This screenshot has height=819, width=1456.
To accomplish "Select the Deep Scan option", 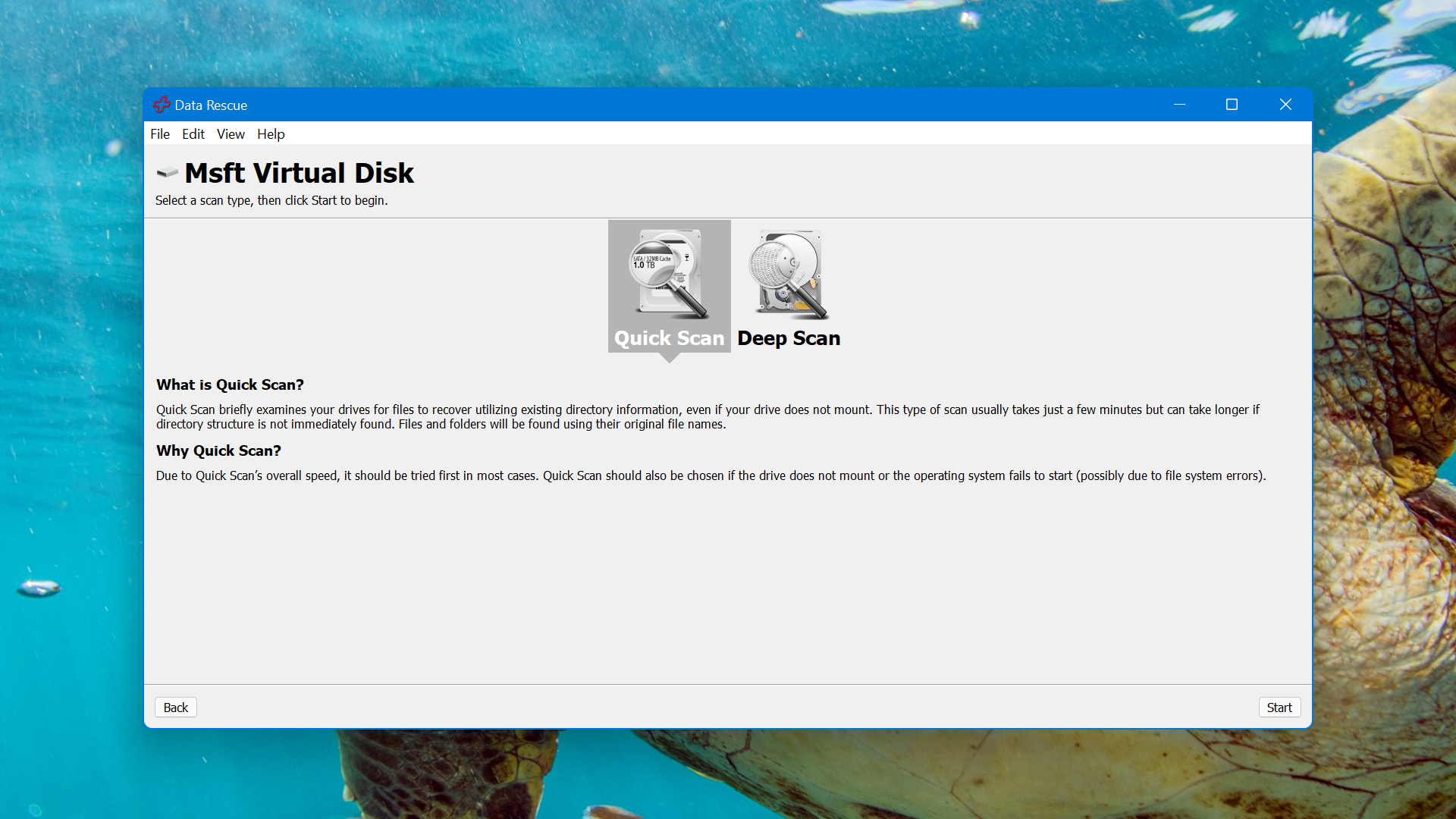I will click(789, 287).
